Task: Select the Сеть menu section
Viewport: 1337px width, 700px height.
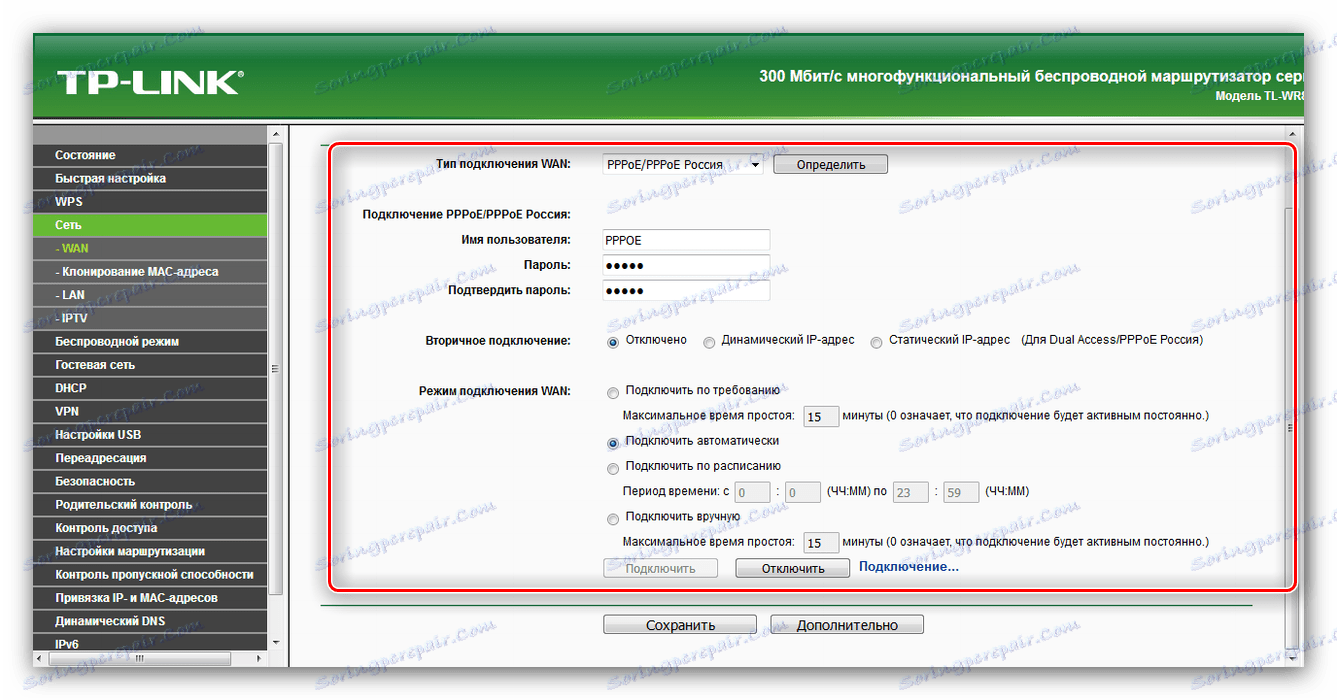Action: point(150,225)
